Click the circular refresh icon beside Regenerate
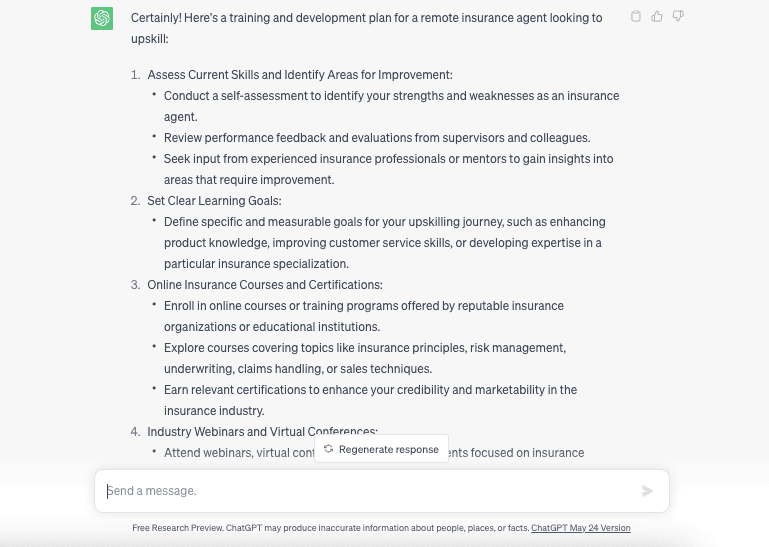The image size is (769, 547). [329, 449]
